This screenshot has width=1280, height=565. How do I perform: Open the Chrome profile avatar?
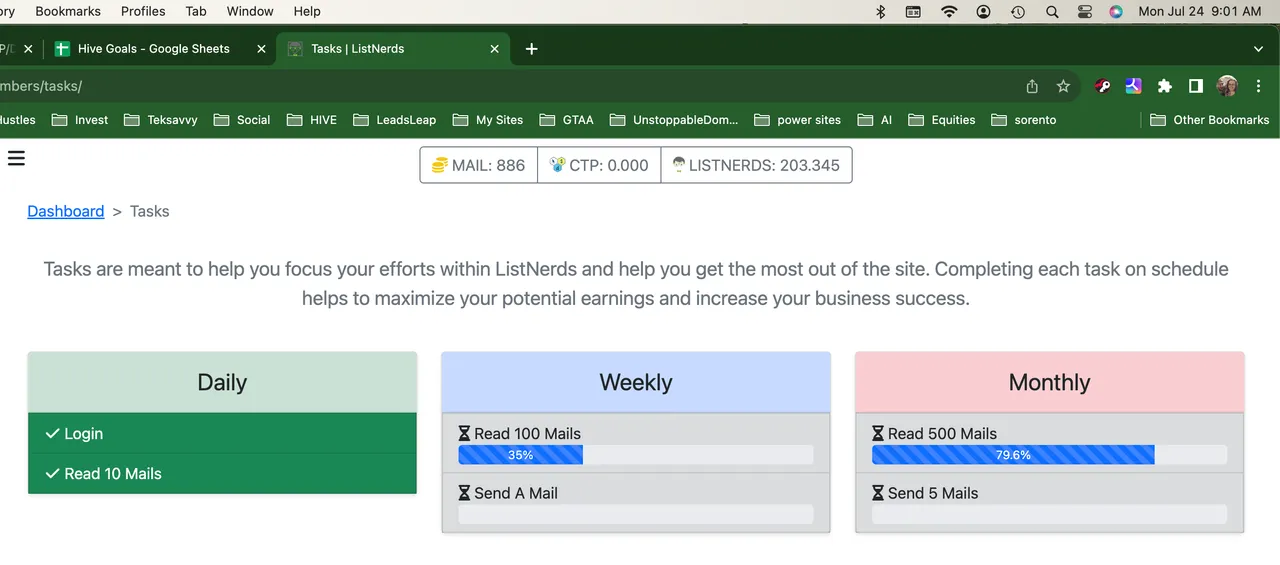click(1227, 87)
